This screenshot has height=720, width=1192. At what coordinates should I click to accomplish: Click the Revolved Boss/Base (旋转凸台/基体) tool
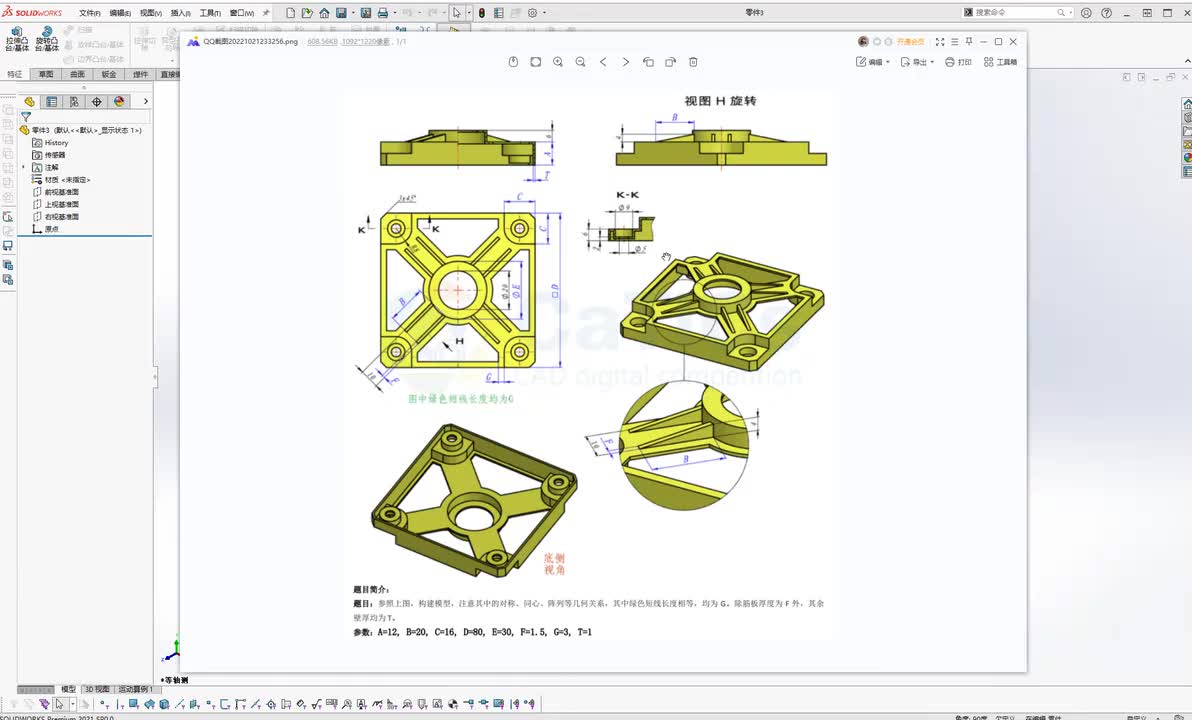coord(46,39)
